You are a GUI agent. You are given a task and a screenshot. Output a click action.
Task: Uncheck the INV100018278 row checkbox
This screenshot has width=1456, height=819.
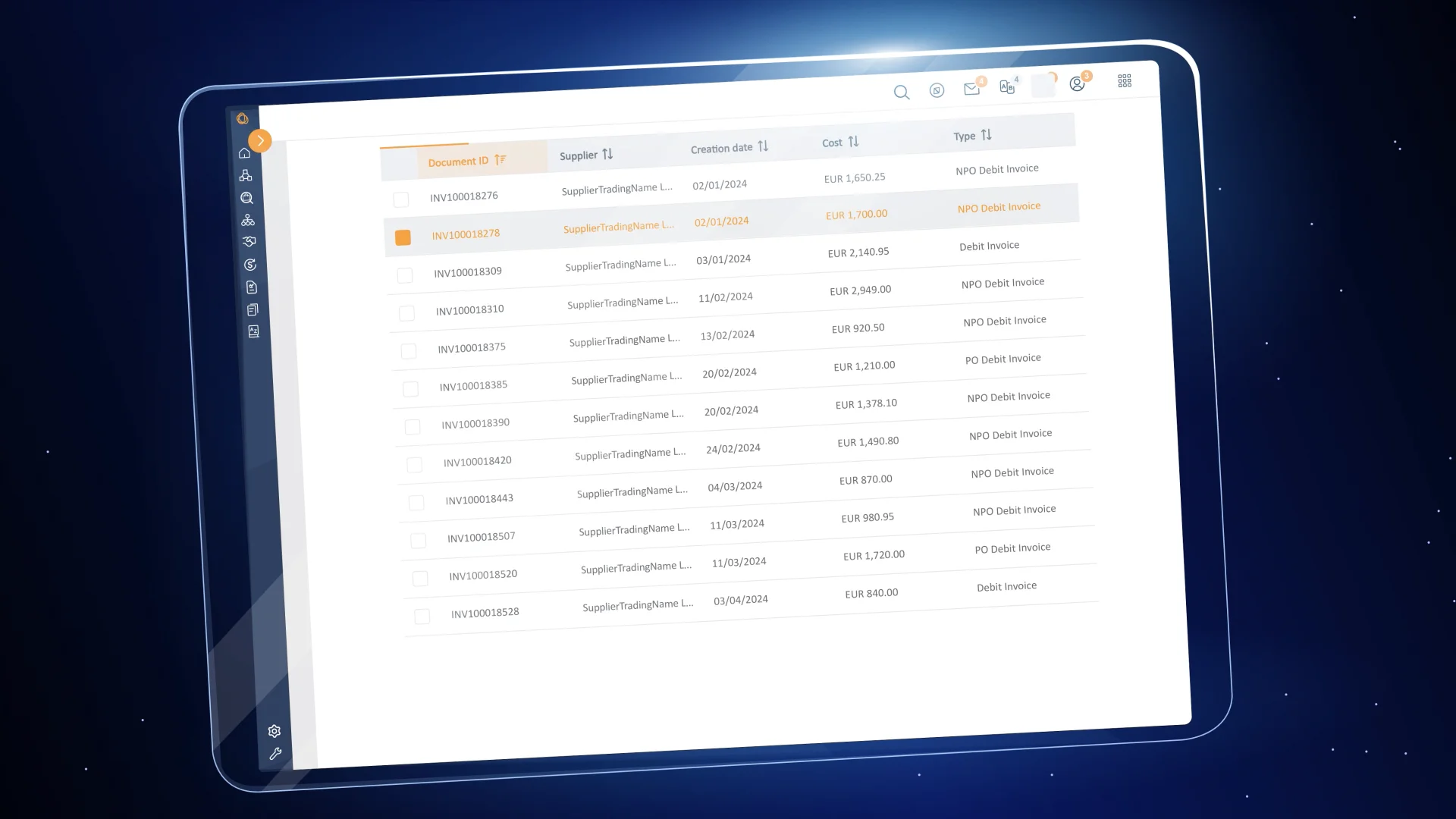(403, 237)
